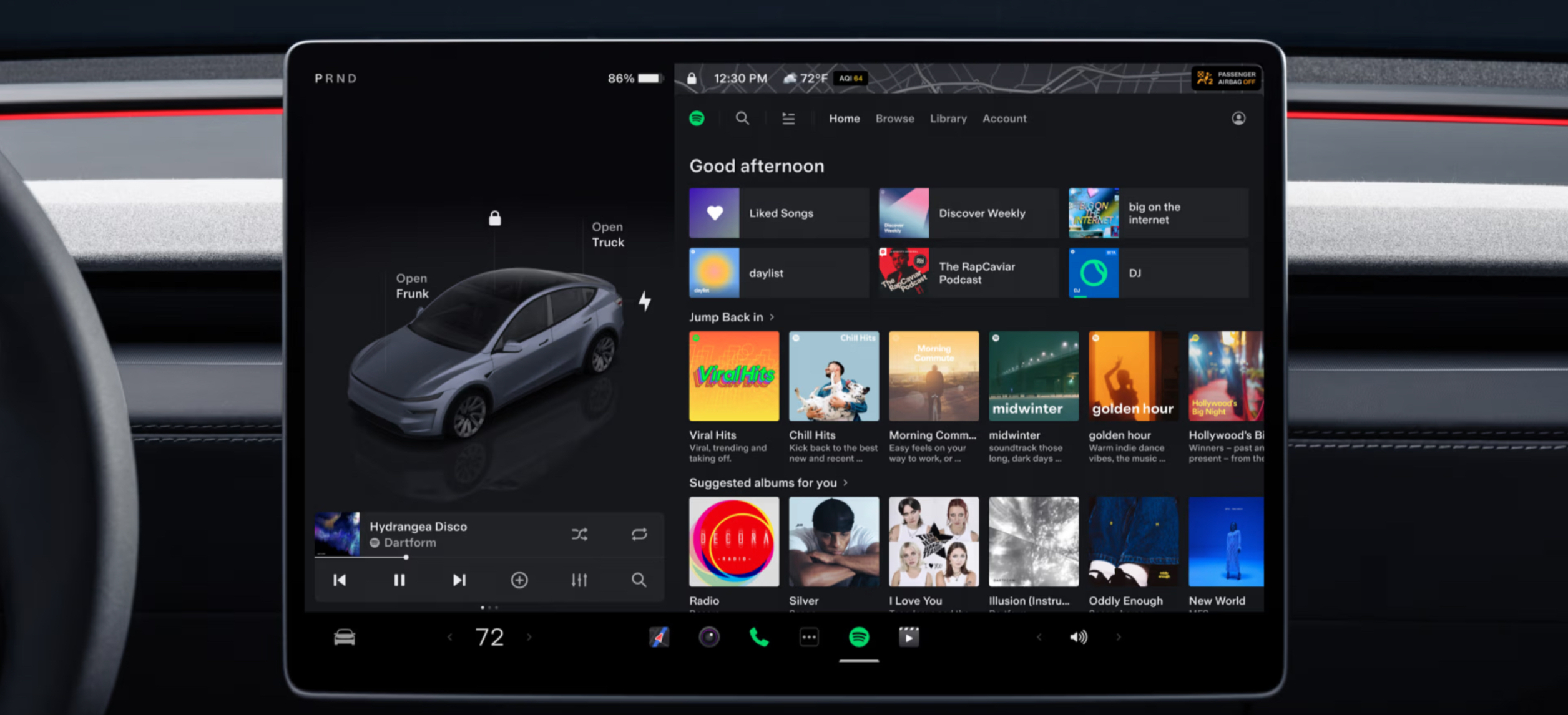Tap the battery percentage indicator
1568x715 pixels.
coord(634,79)
